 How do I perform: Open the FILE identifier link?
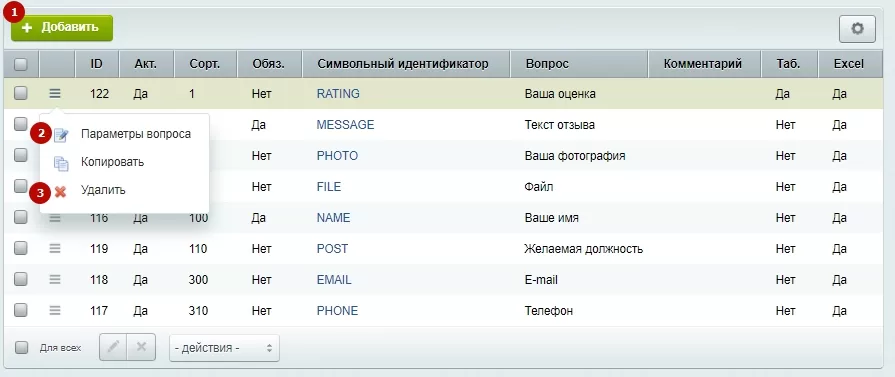click(329, 187)
